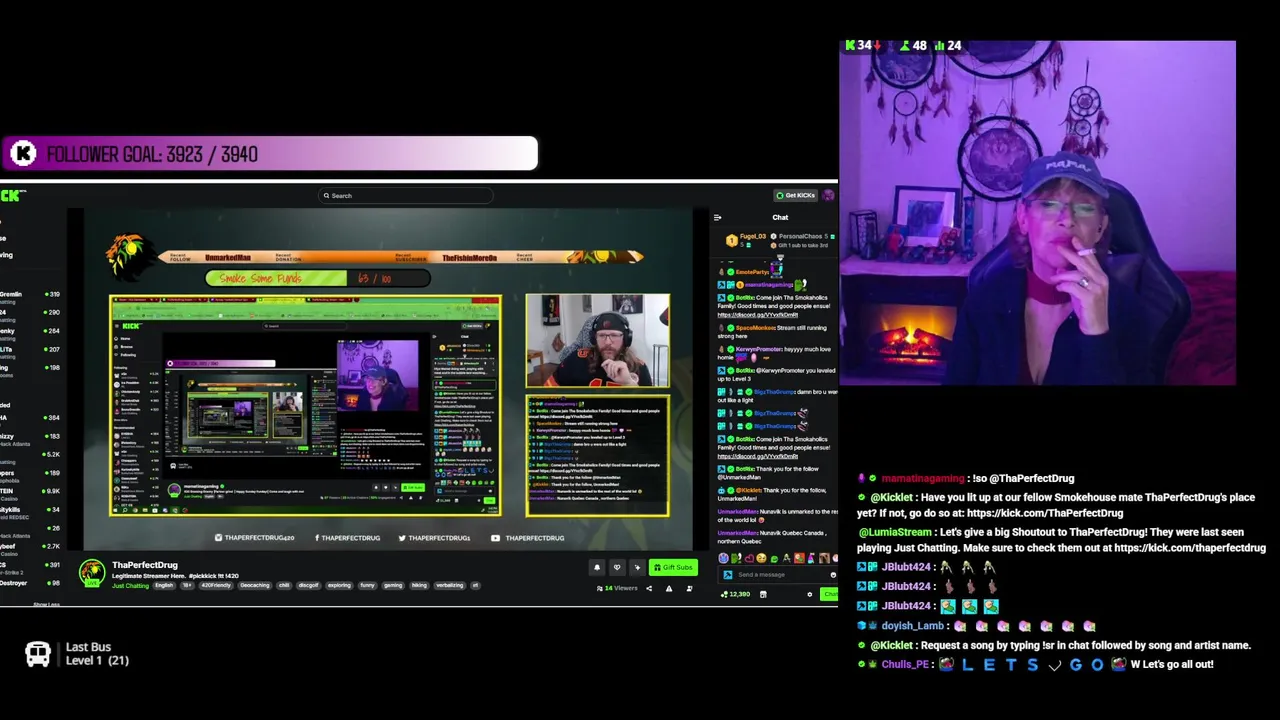Click the Get KICKs button
This screenshot has height=720, width=1280.
pyautogui.click(x=796, y=195)
